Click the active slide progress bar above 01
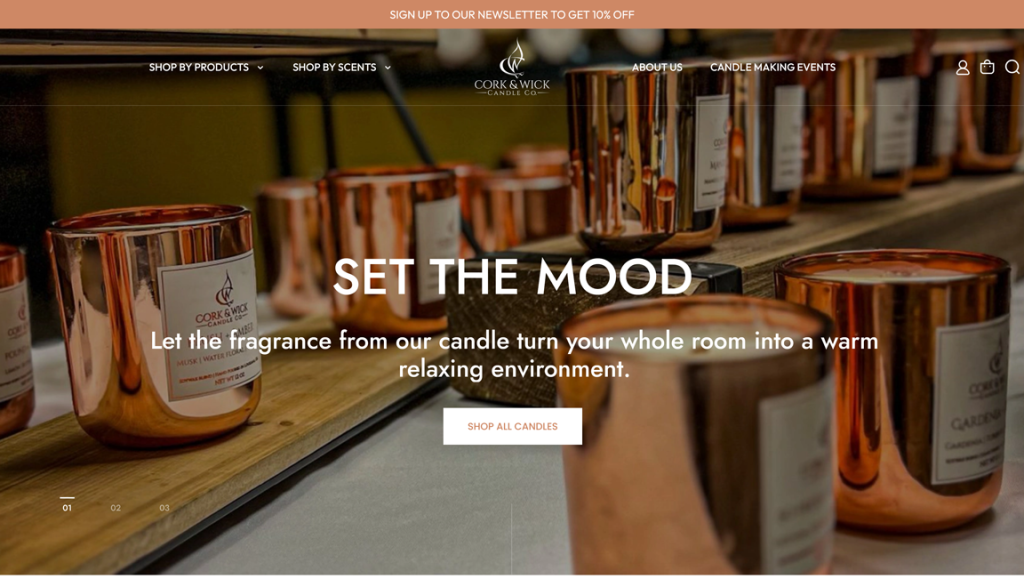This screenshot has width=1024, height=579. click(67, 497)
